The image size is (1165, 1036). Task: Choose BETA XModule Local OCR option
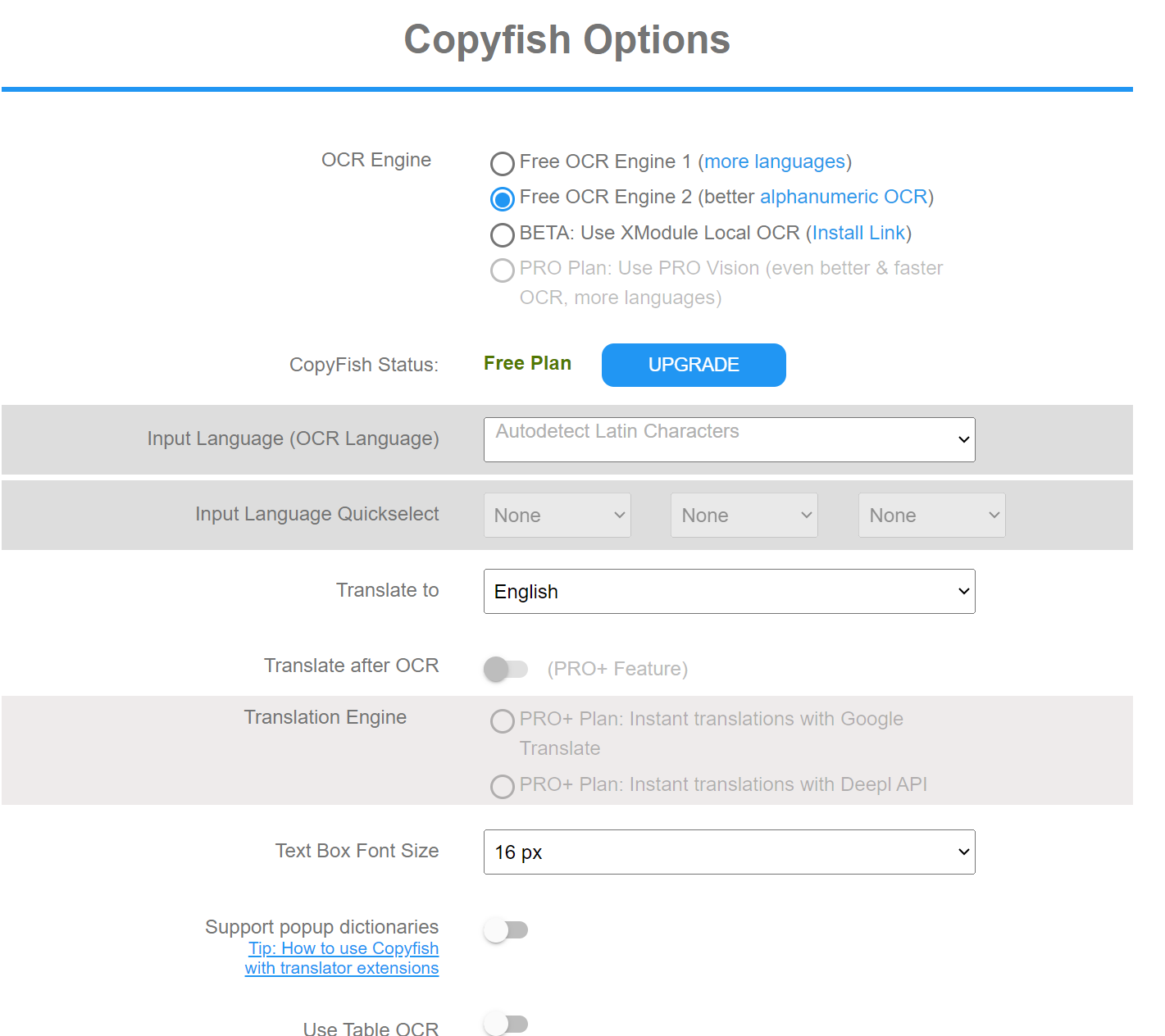click(503, 235)
